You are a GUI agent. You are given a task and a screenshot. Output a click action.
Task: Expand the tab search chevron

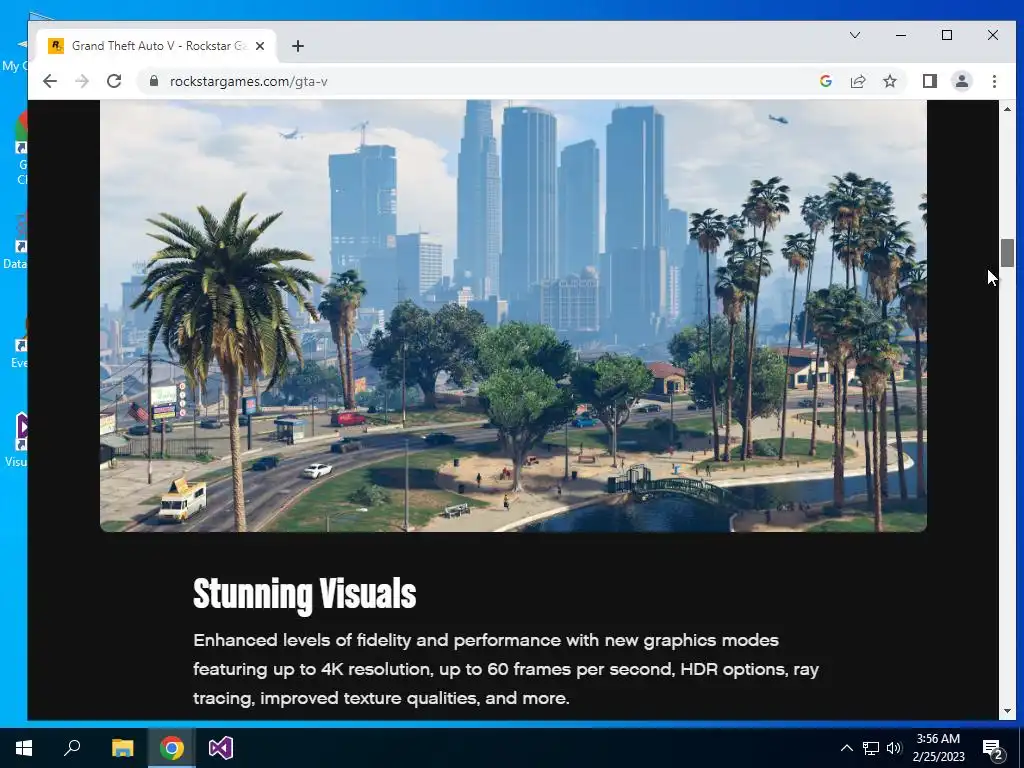[x=855, y=35]
